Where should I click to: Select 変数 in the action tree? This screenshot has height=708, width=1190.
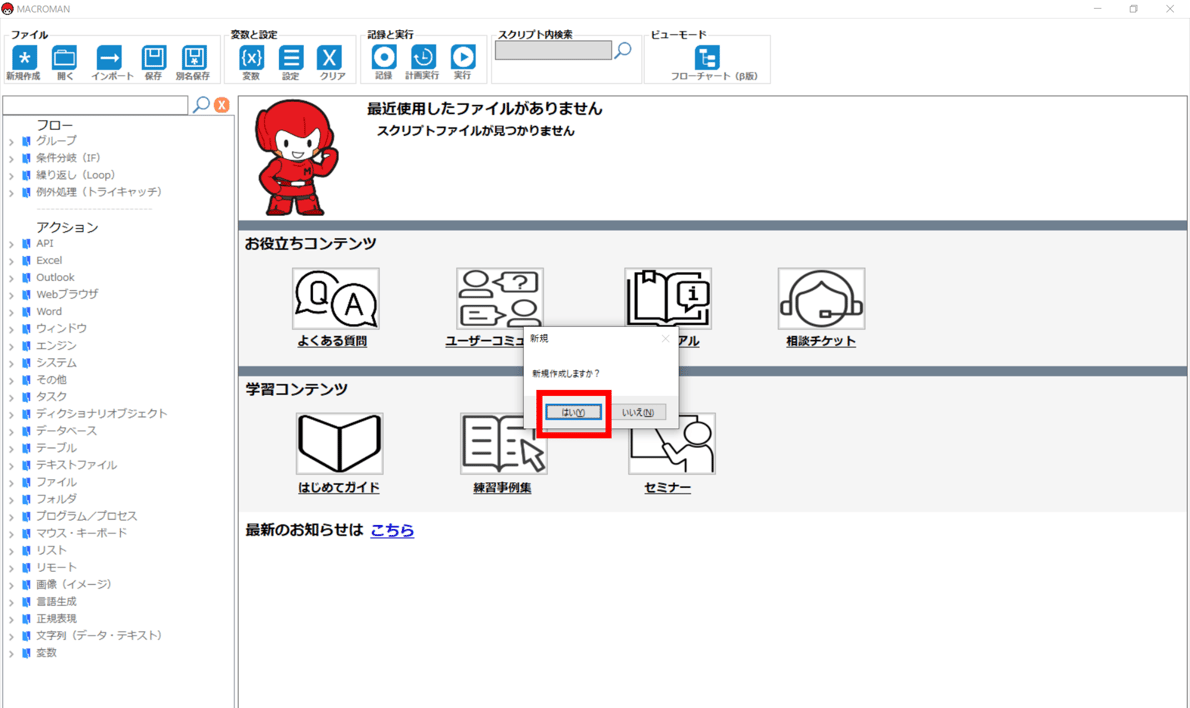[x=46, y=653]
